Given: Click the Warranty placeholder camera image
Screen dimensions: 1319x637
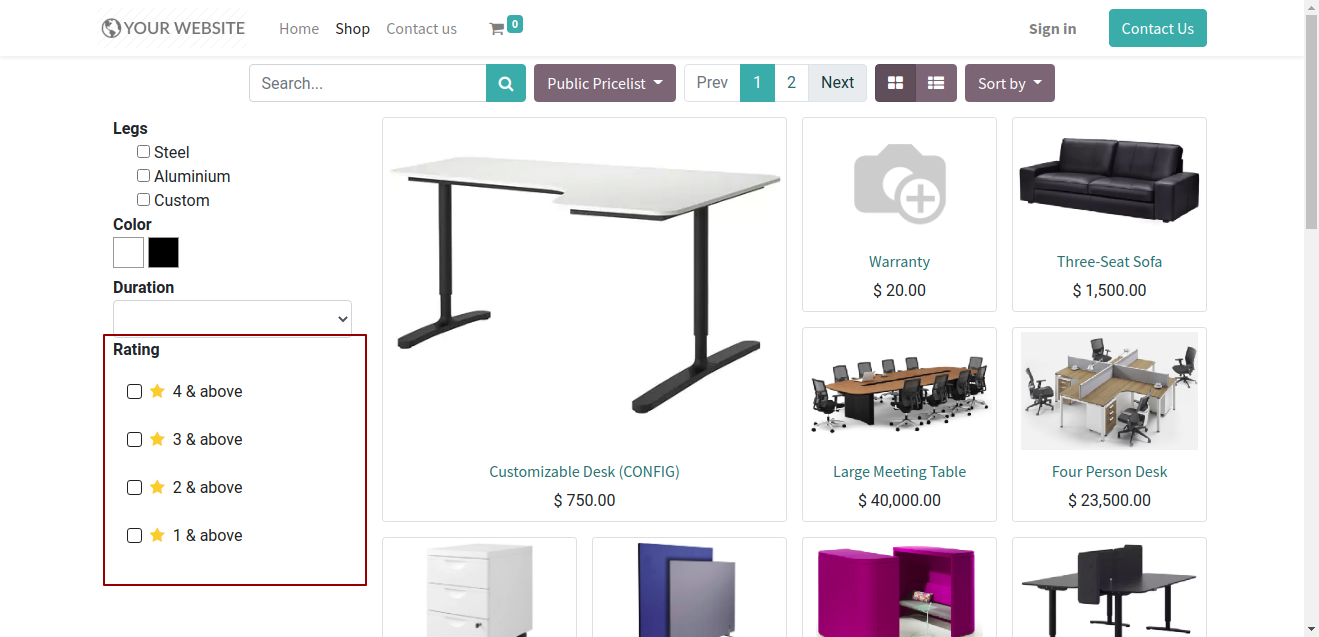Looking at the screenshot, I should pyautogui.click(x=899, y=183).
